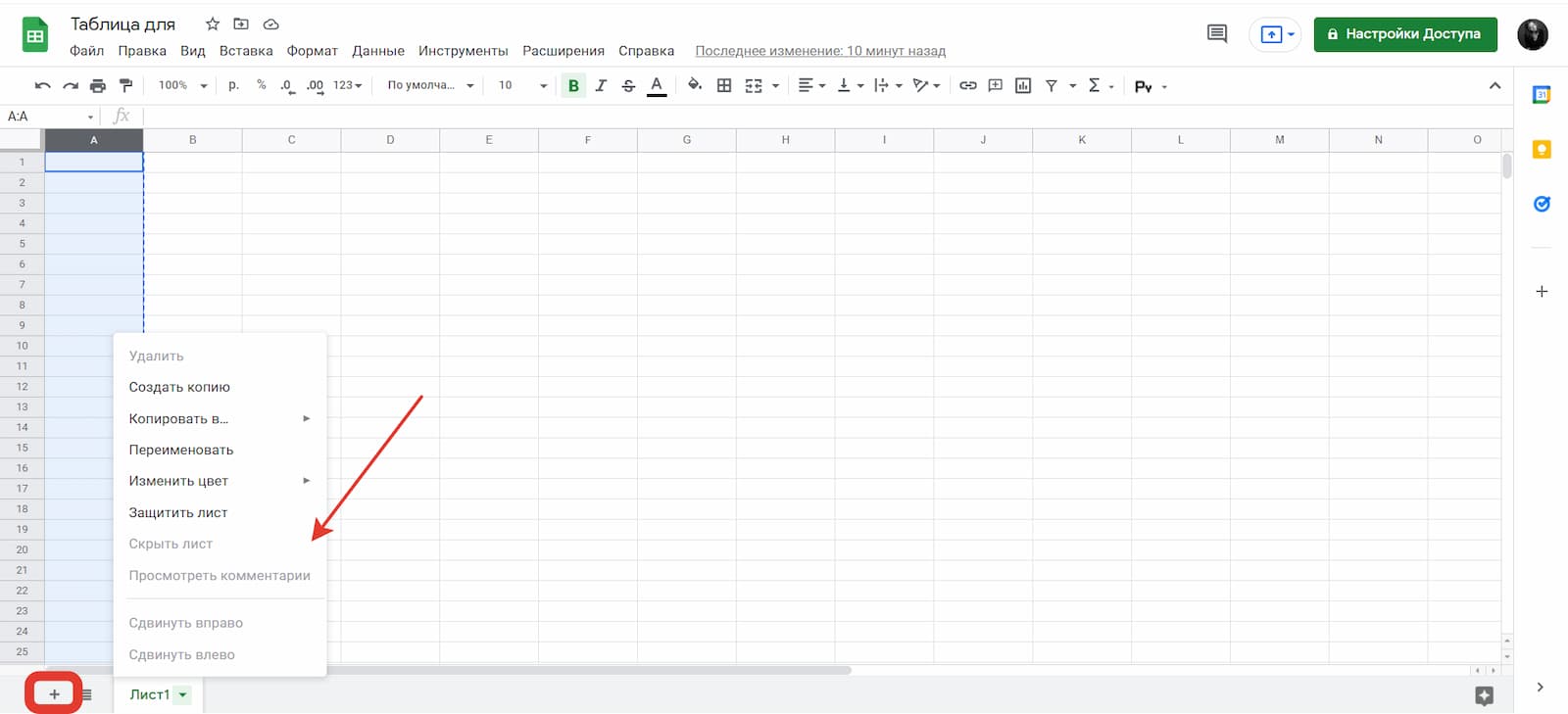Open the fill color picker
The height and width of the screenshot is (714, 1568).
point(695,86)
